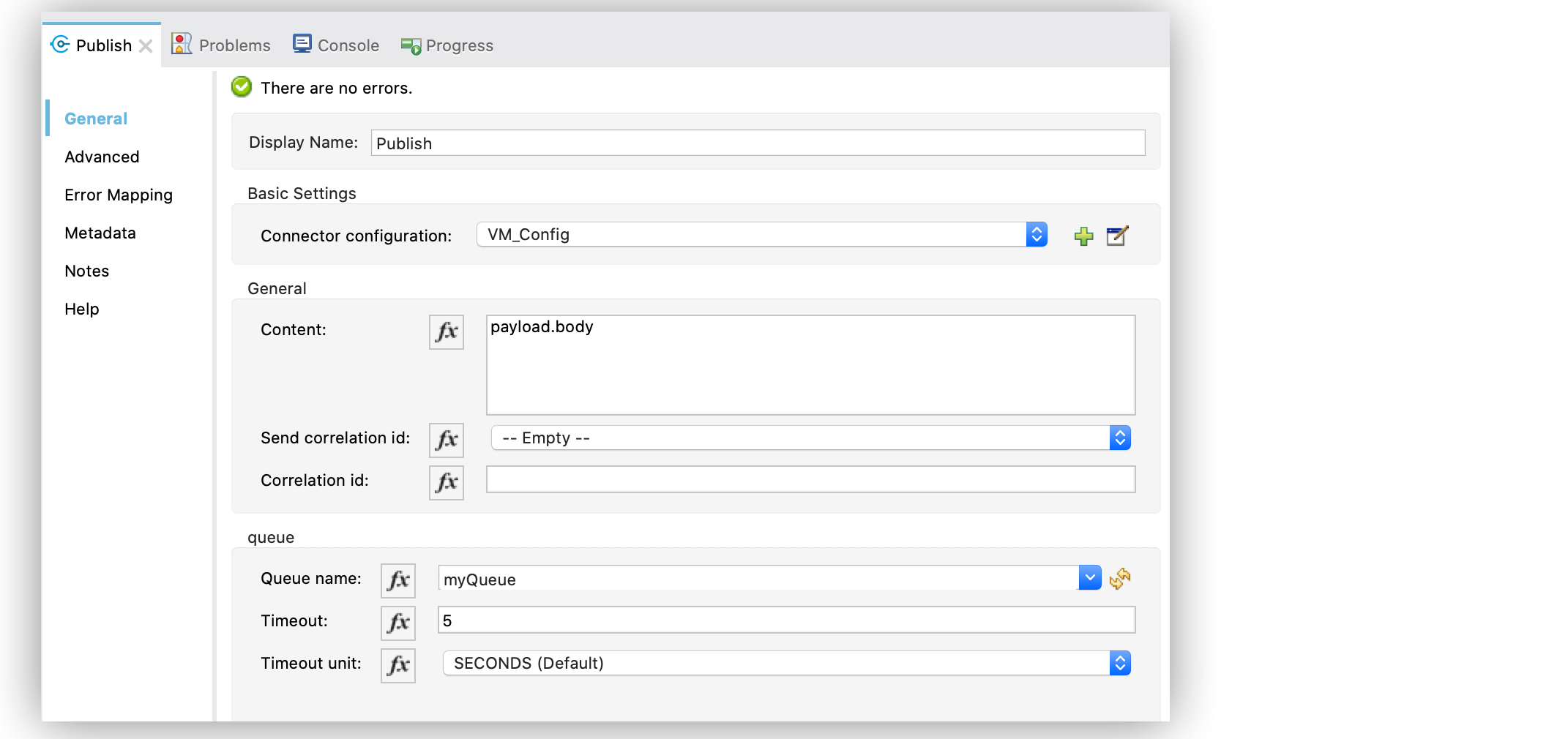Switch to the Console tab

[335, 44]
